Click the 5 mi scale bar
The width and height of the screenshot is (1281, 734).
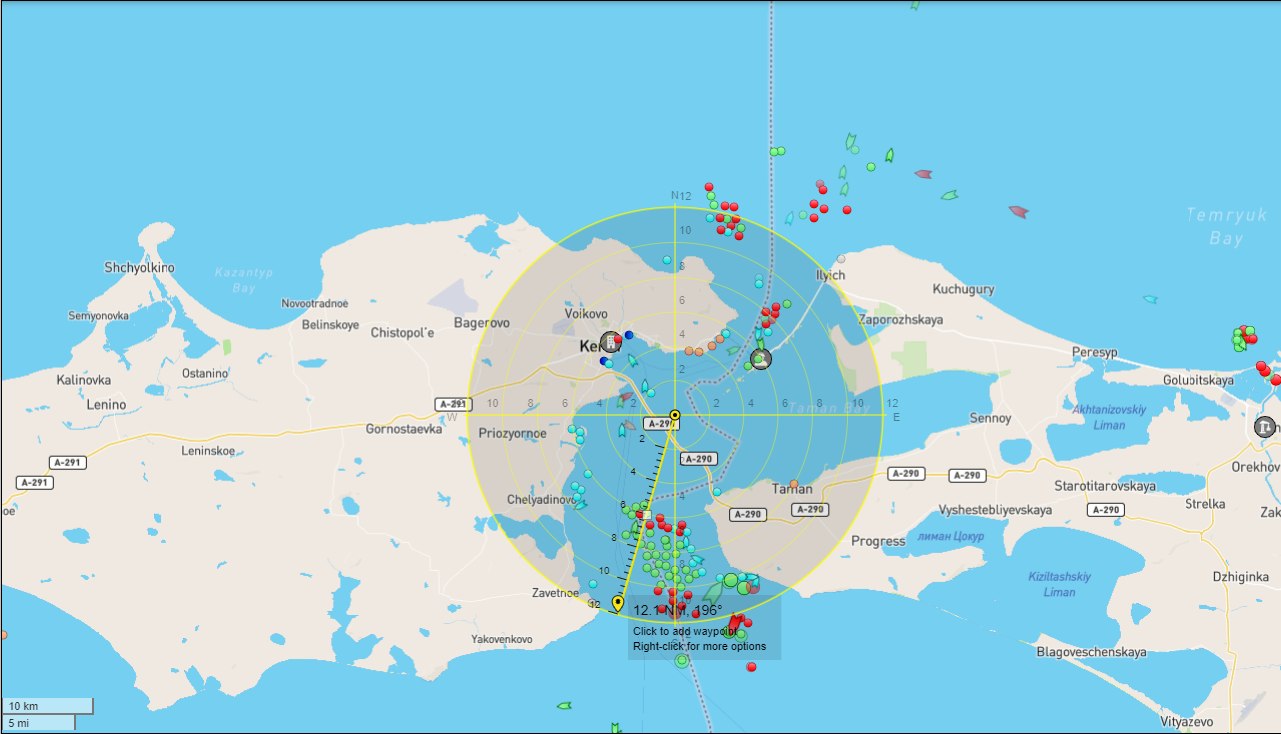[38, 722]
